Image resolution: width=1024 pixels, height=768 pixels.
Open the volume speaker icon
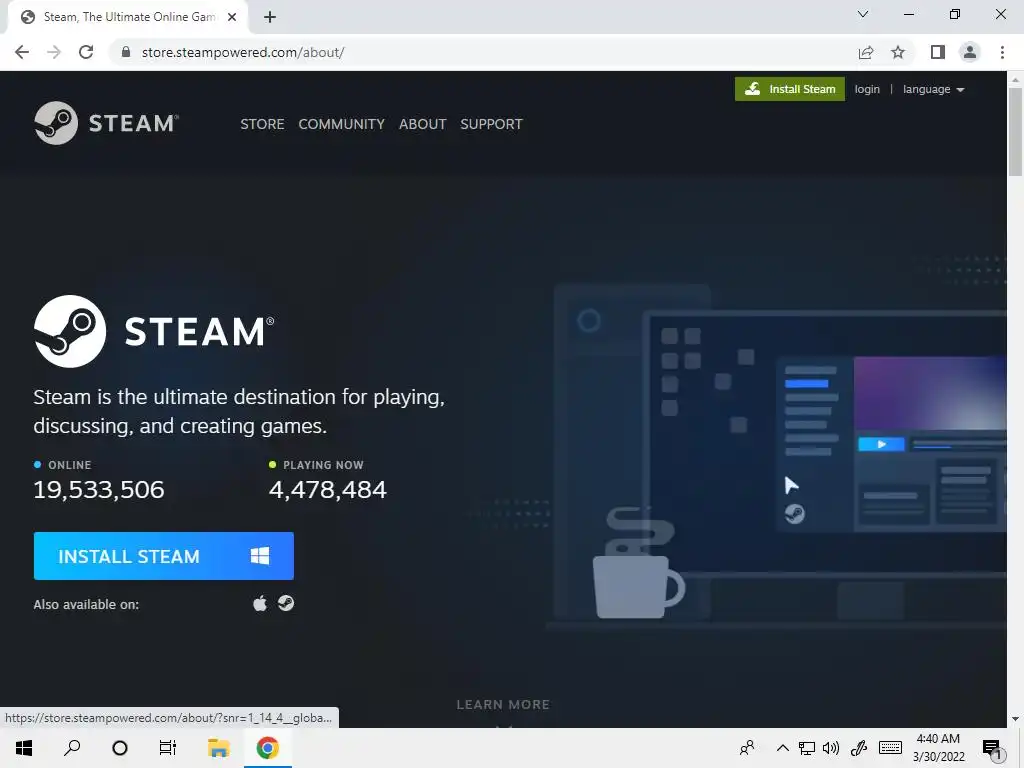[x=831, y=748]
